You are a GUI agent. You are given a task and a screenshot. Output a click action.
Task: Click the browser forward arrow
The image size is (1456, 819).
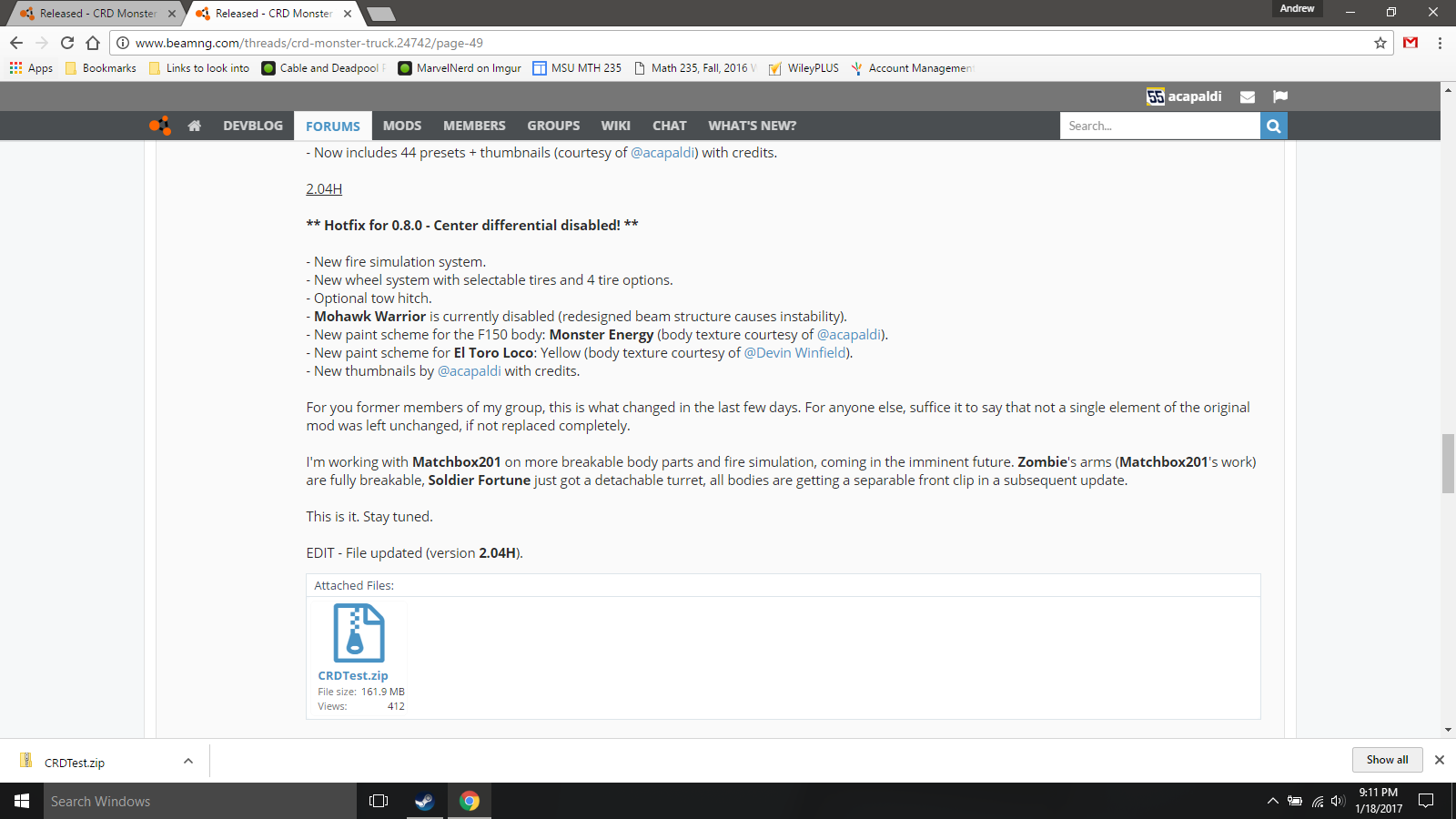[x=42, y=43]
